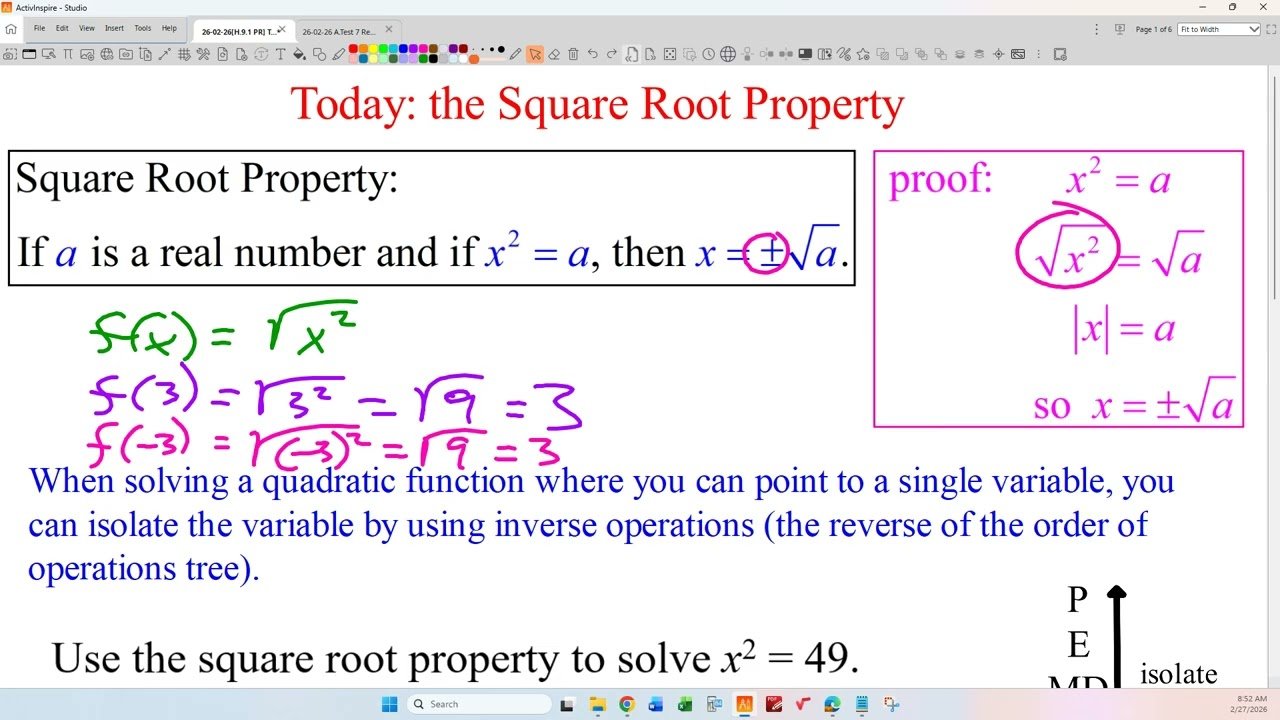The width and height of the screenshot is (1280, 720).
Task: Pick the red color swatch
Action: tap(353, 49)
